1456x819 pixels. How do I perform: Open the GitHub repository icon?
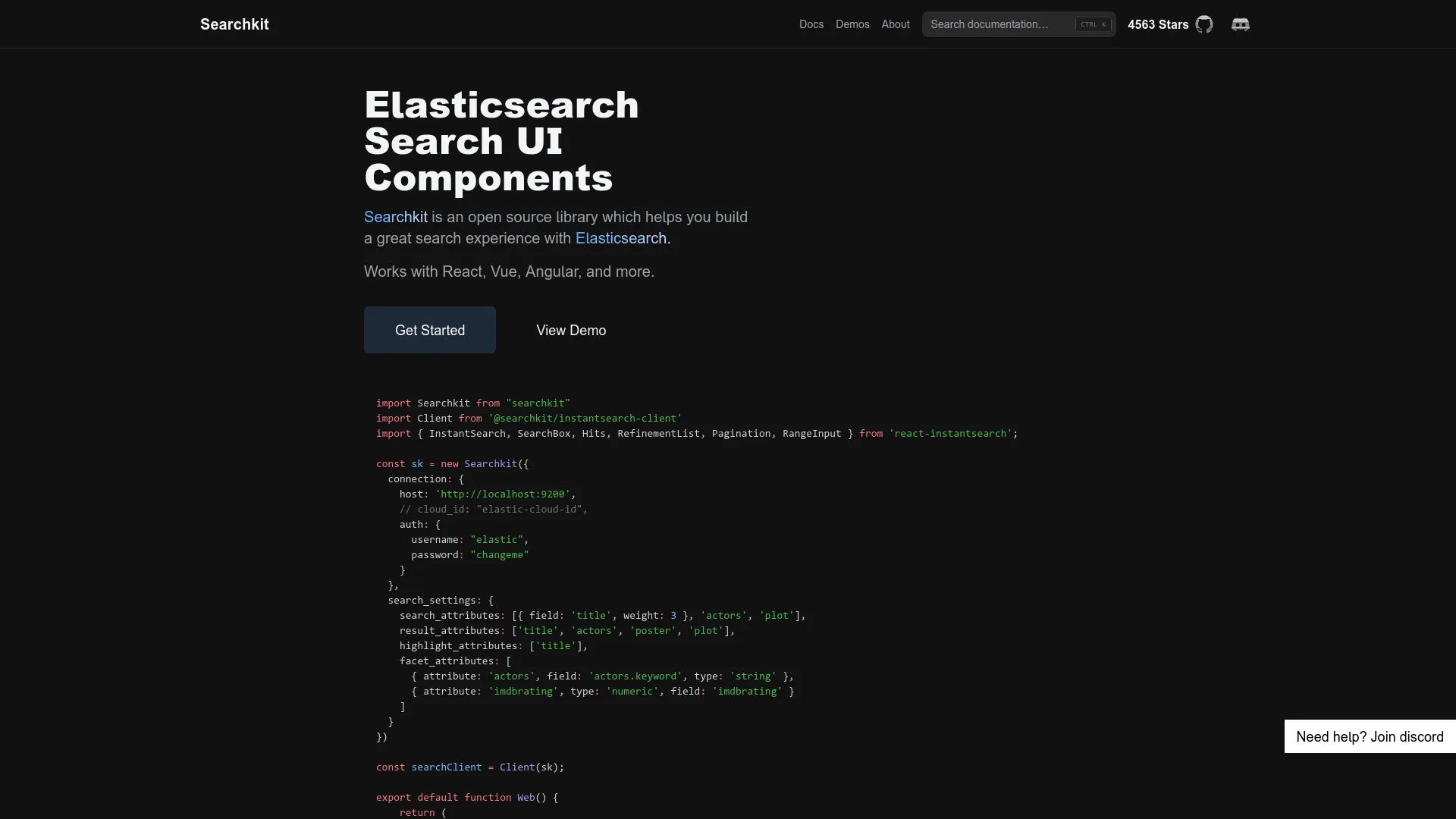pos(1204,24)
